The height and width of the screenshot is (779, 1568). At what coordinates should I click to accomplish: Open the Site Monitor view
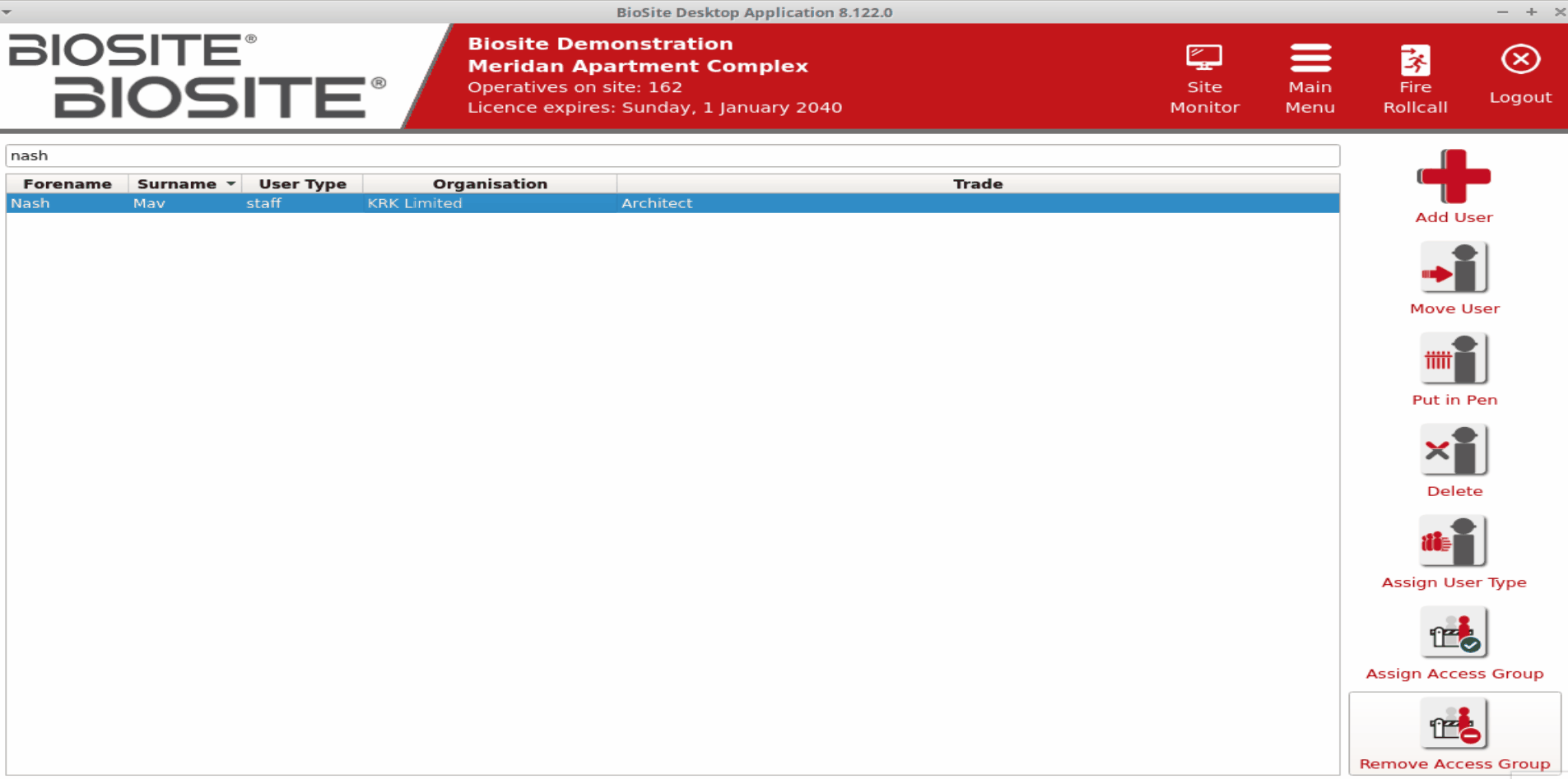[x=1204, y=78]
